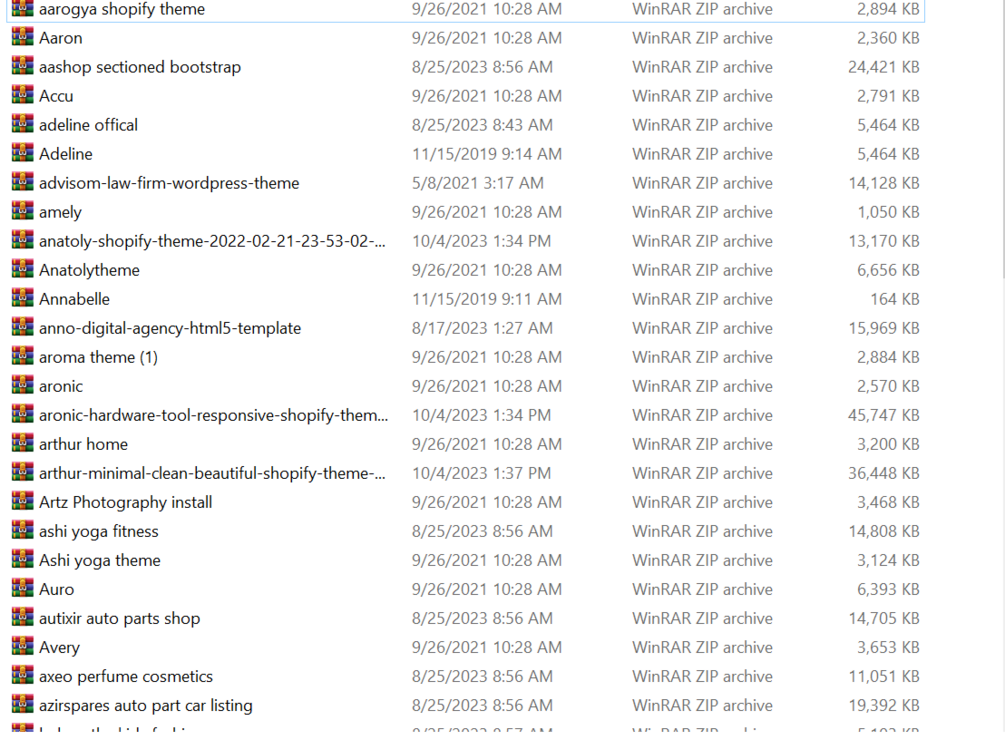Select the size value 1,050 KB

click(888, 212)
